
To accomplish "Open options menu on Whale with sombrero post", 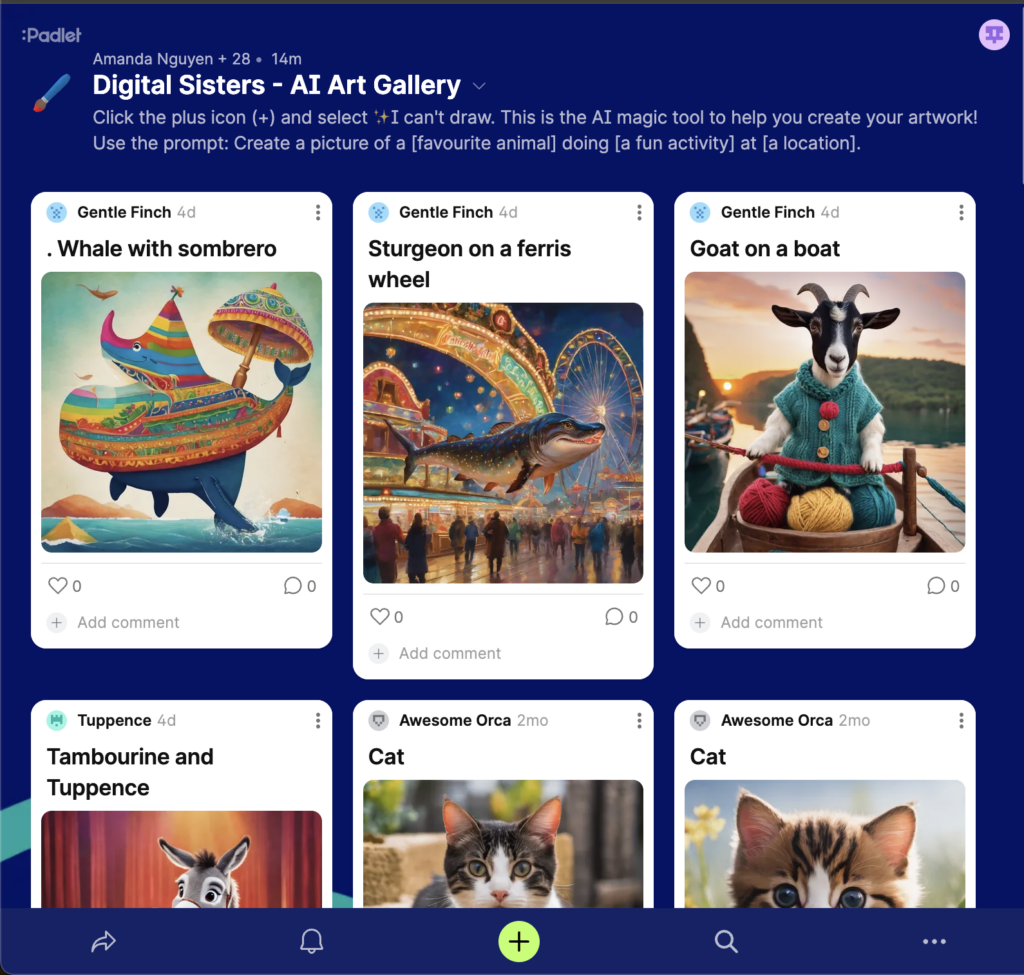I will pos(317,212).
